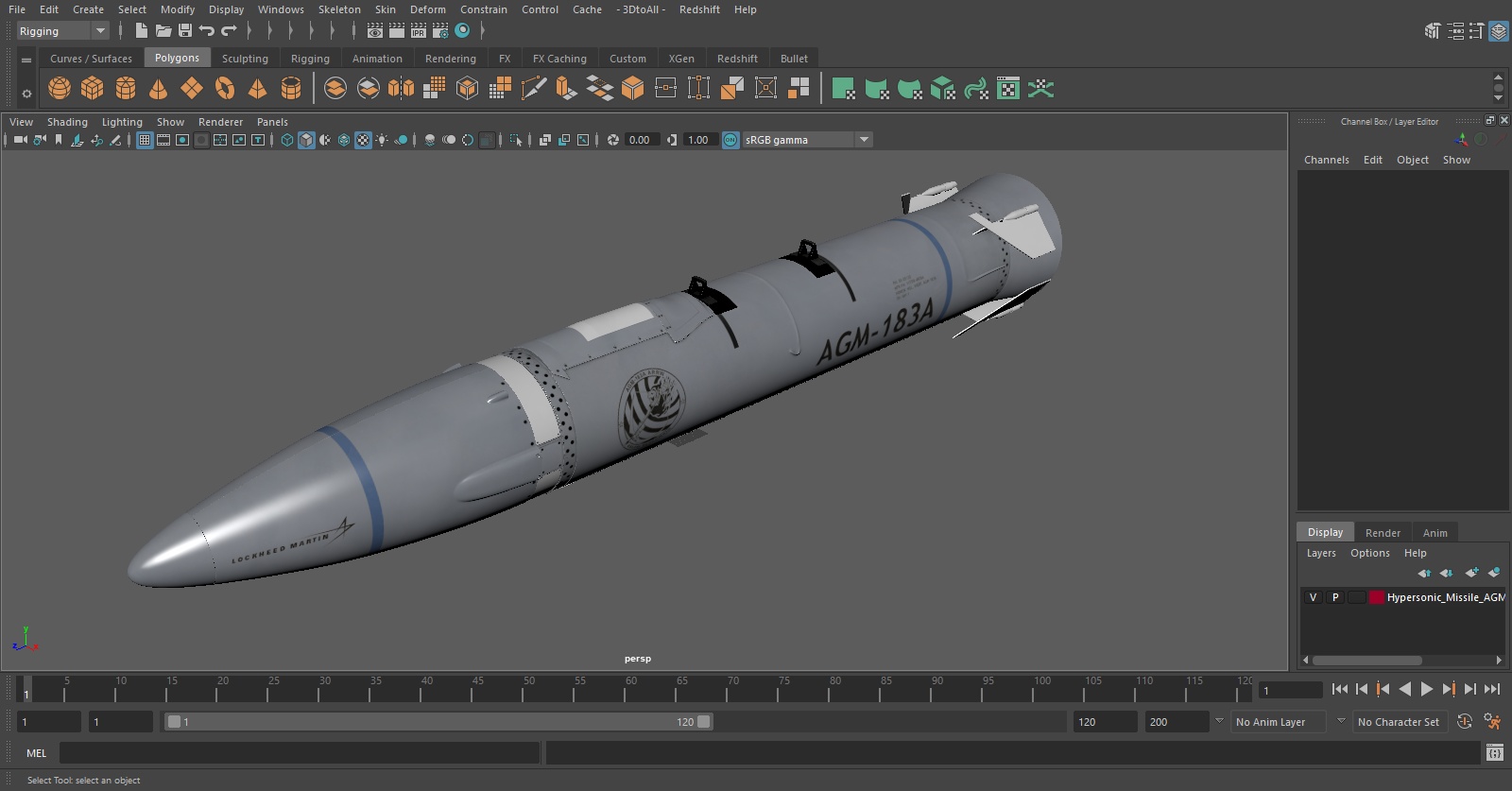
Task: Click the UV planar mapping shelf icon
Action: (x=844, y=89)
